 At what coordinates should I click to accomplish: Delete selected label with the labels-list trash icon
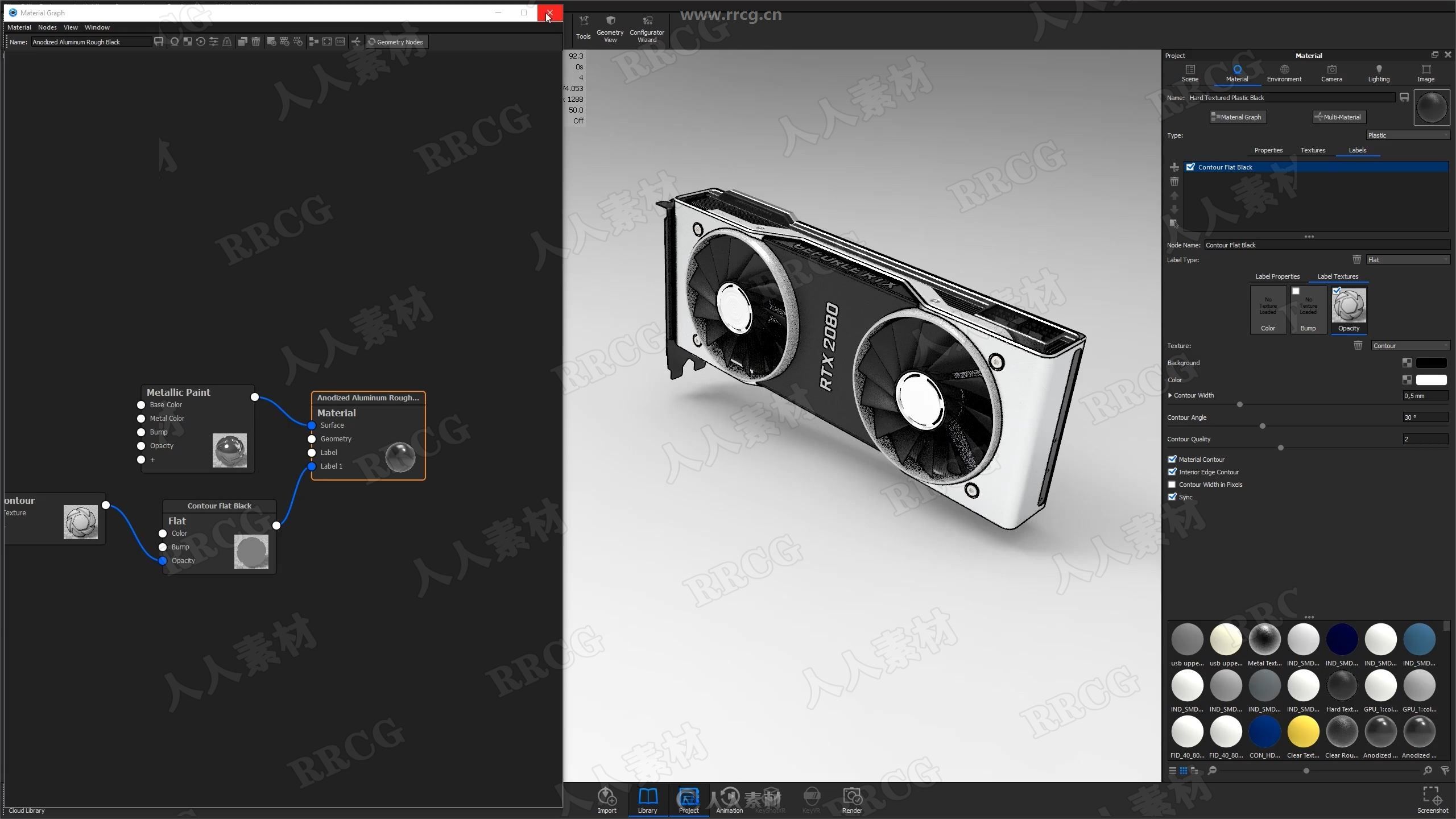1174,181
